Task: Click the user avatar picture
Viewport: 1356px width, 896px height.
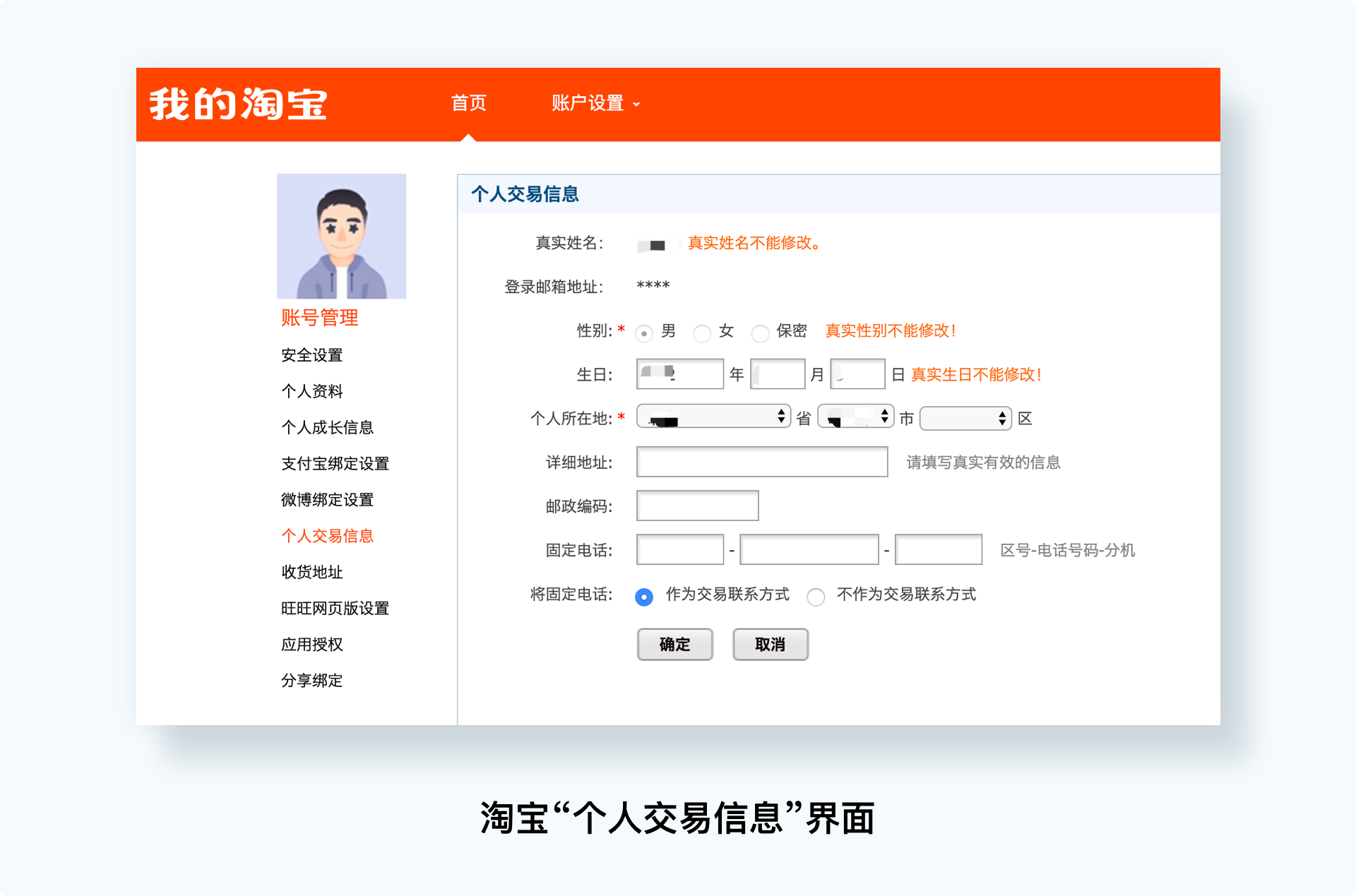Action: click(x=342, y=236)
